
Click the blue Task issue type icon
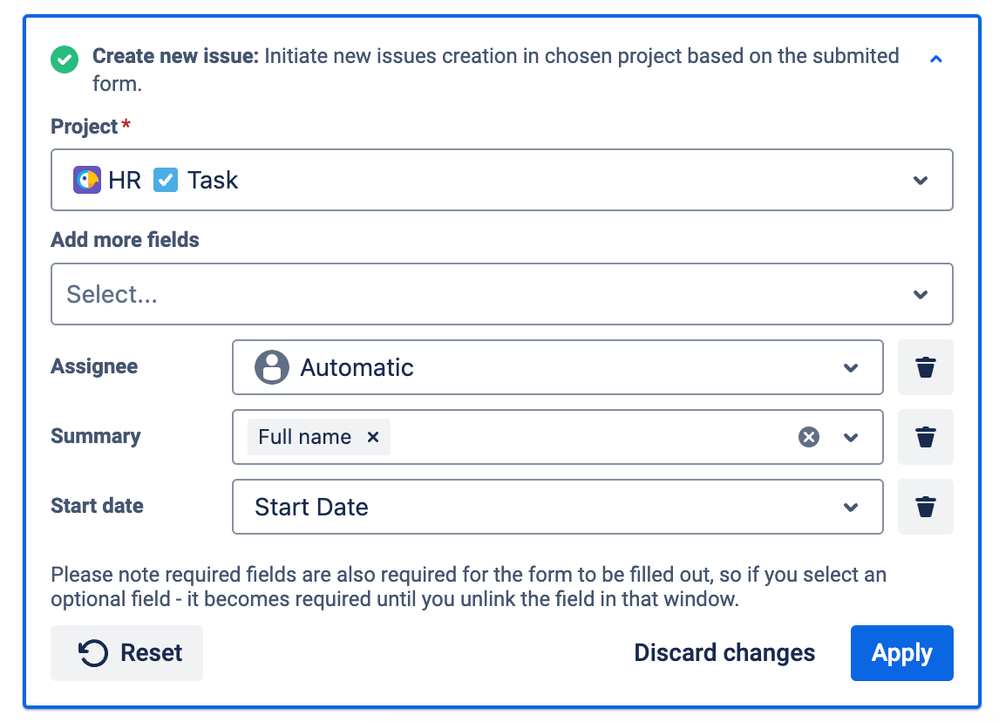pos(165,180)
